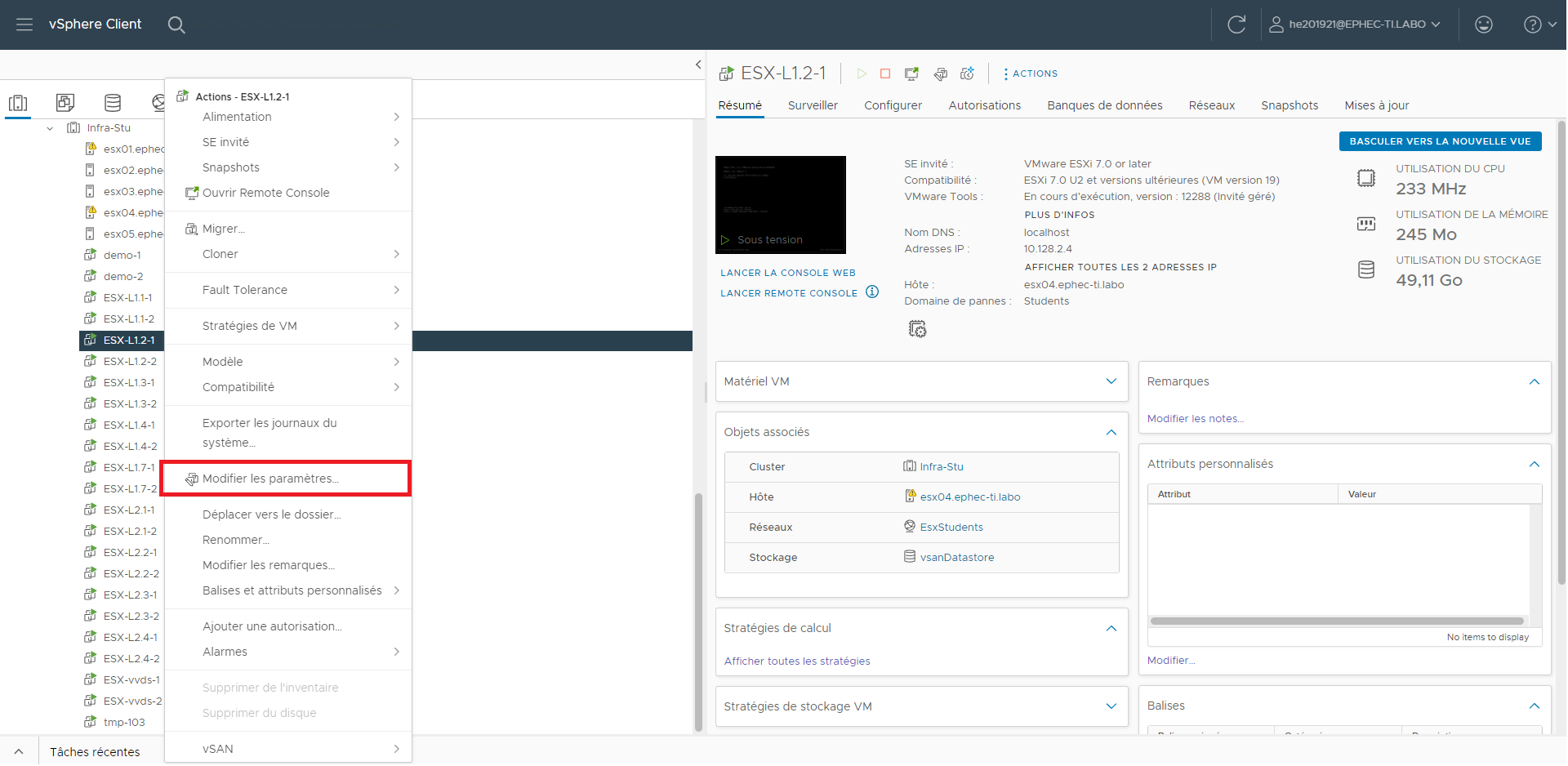Open the vSphere Client hamburger menu
Viewport: 1568px width, 766px height.
(24, 24)
